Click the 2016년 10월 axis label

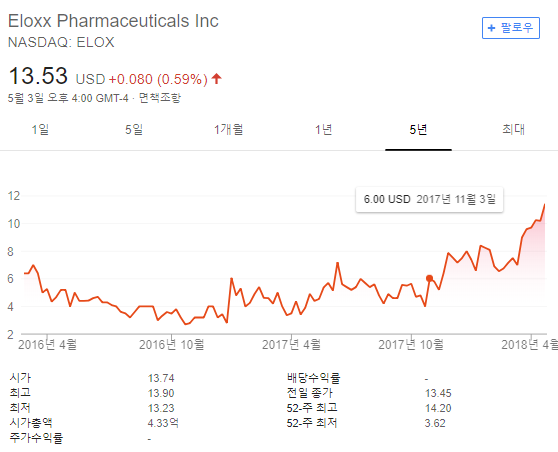172,345
